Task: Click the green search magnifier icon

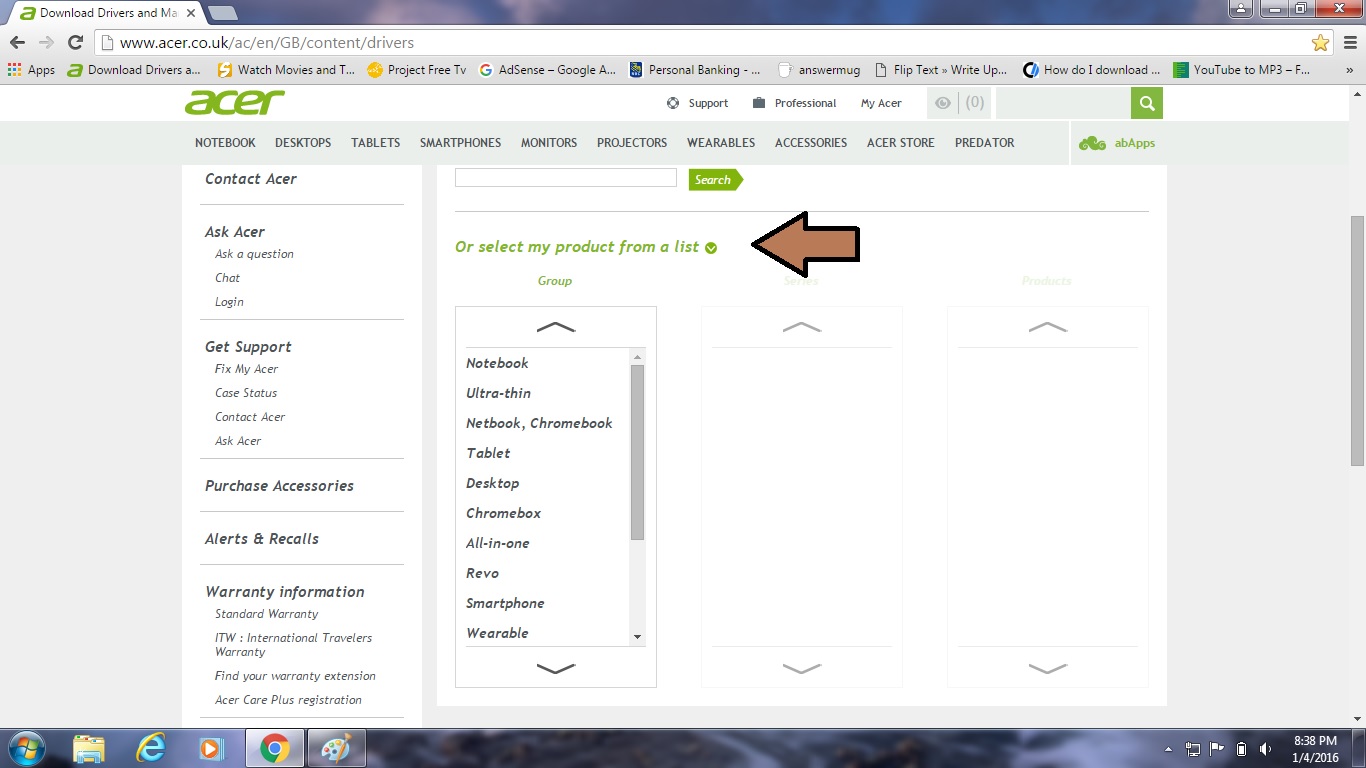Action: [x=1147, y=103]
